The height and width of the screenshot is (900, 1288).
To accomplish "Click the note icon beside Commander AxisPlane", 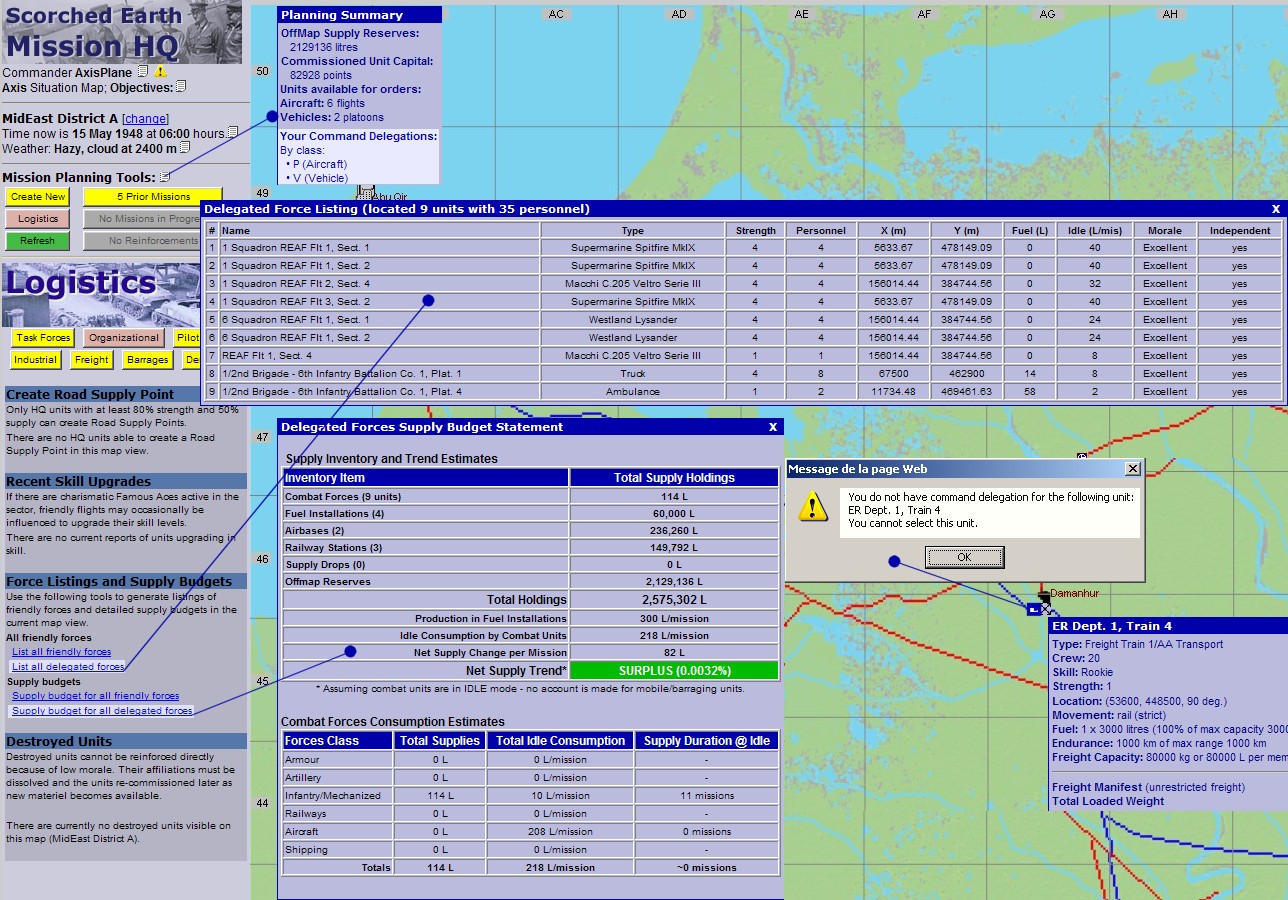I will click(x=143, y=72).
